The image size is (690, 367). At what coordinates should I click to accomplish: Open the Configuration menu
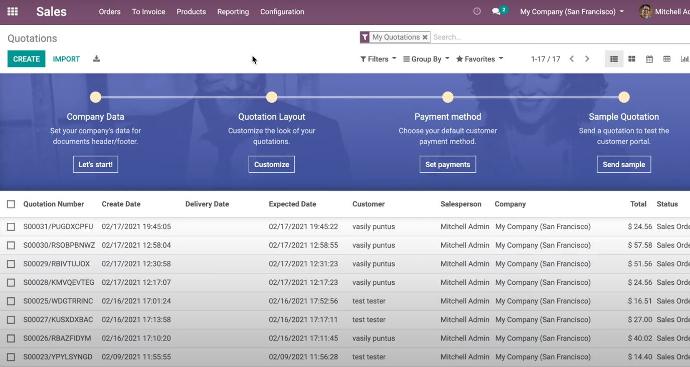point(282,11)
